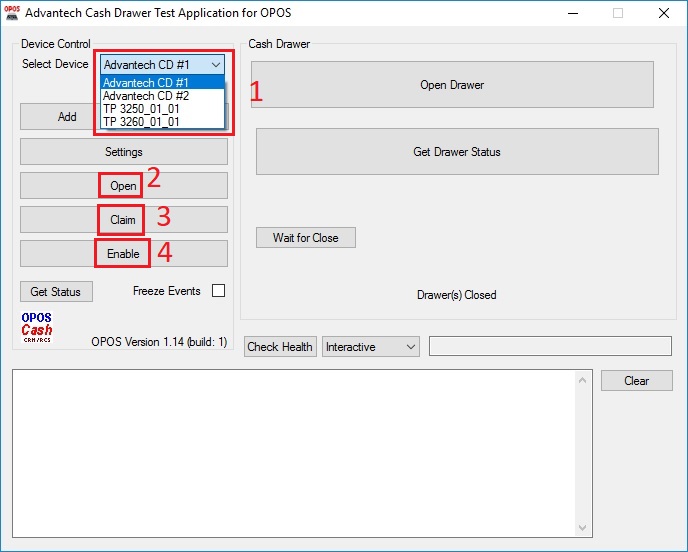Screen dimensions: 688x552
Task: Run Check Health button
Action: click(x=280, y=347)
